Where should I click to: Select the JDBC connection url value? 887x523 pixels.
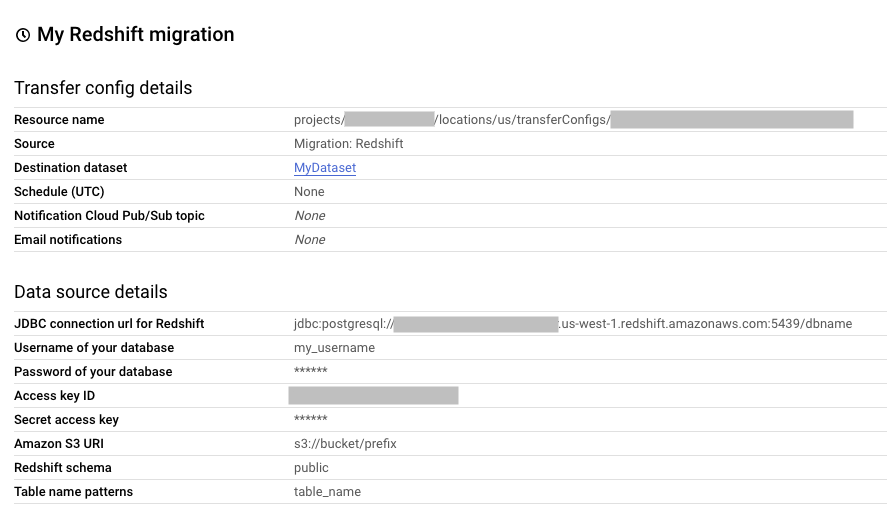(573, 324)
